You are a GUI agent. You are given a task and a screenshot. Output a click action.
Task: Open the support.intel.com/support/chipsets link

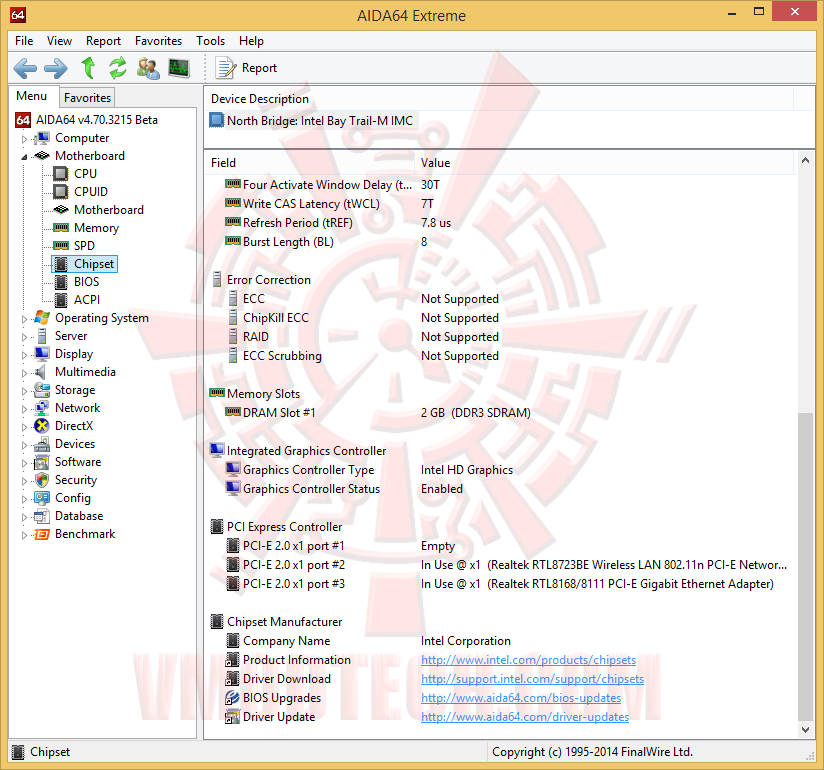[x=532, y=679]
